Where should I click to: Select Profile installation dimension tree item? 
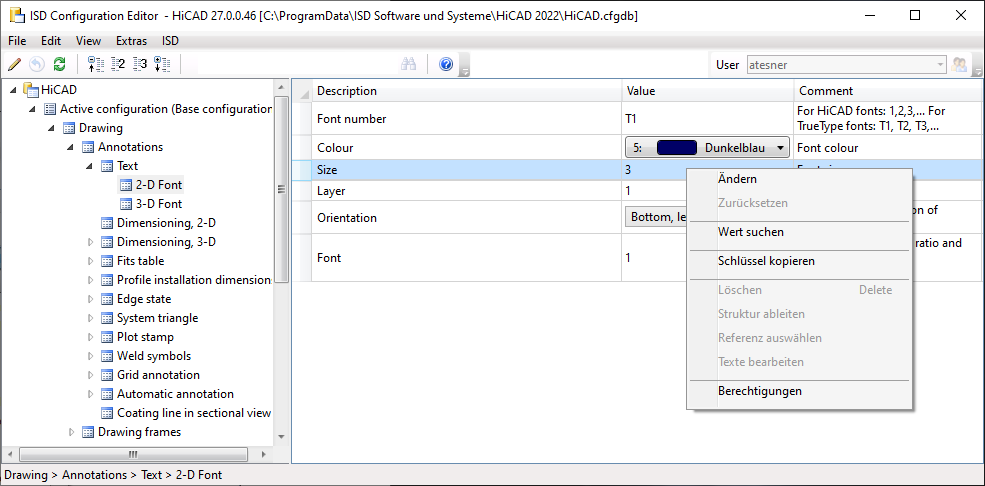(194, 280)
